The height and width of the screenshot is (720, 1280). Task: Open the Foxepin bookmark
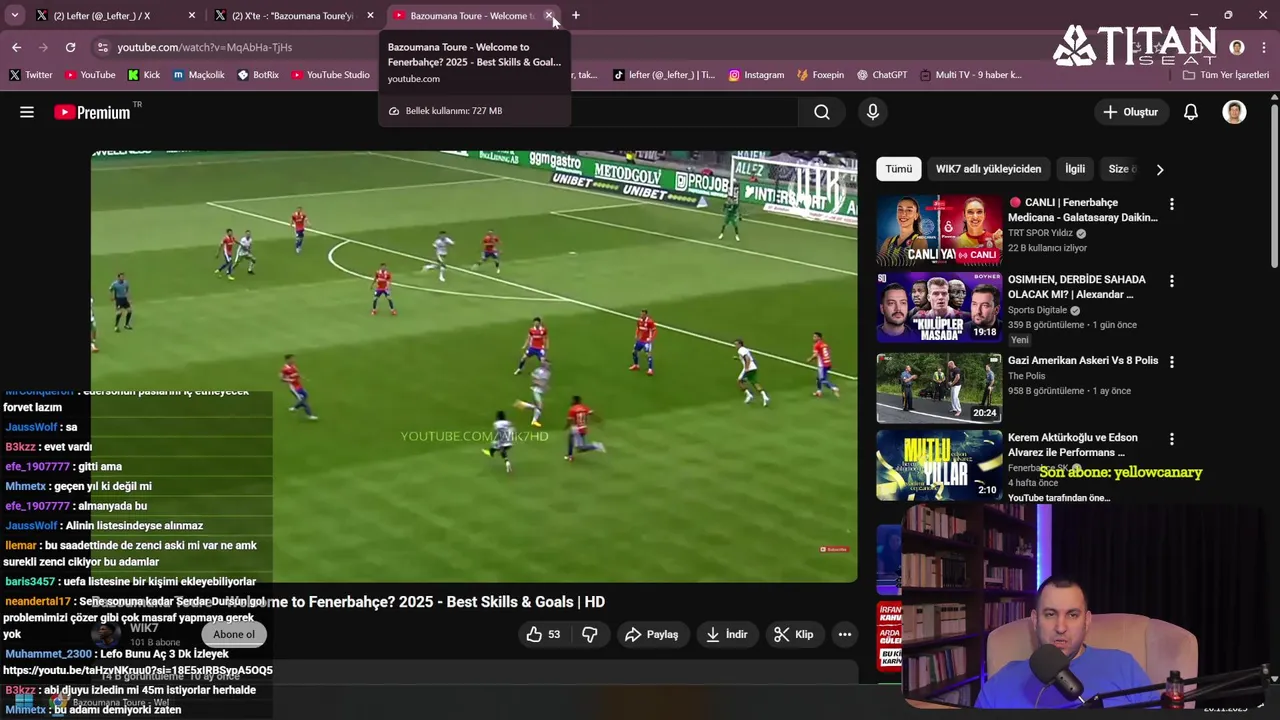[x=820, y=75]
